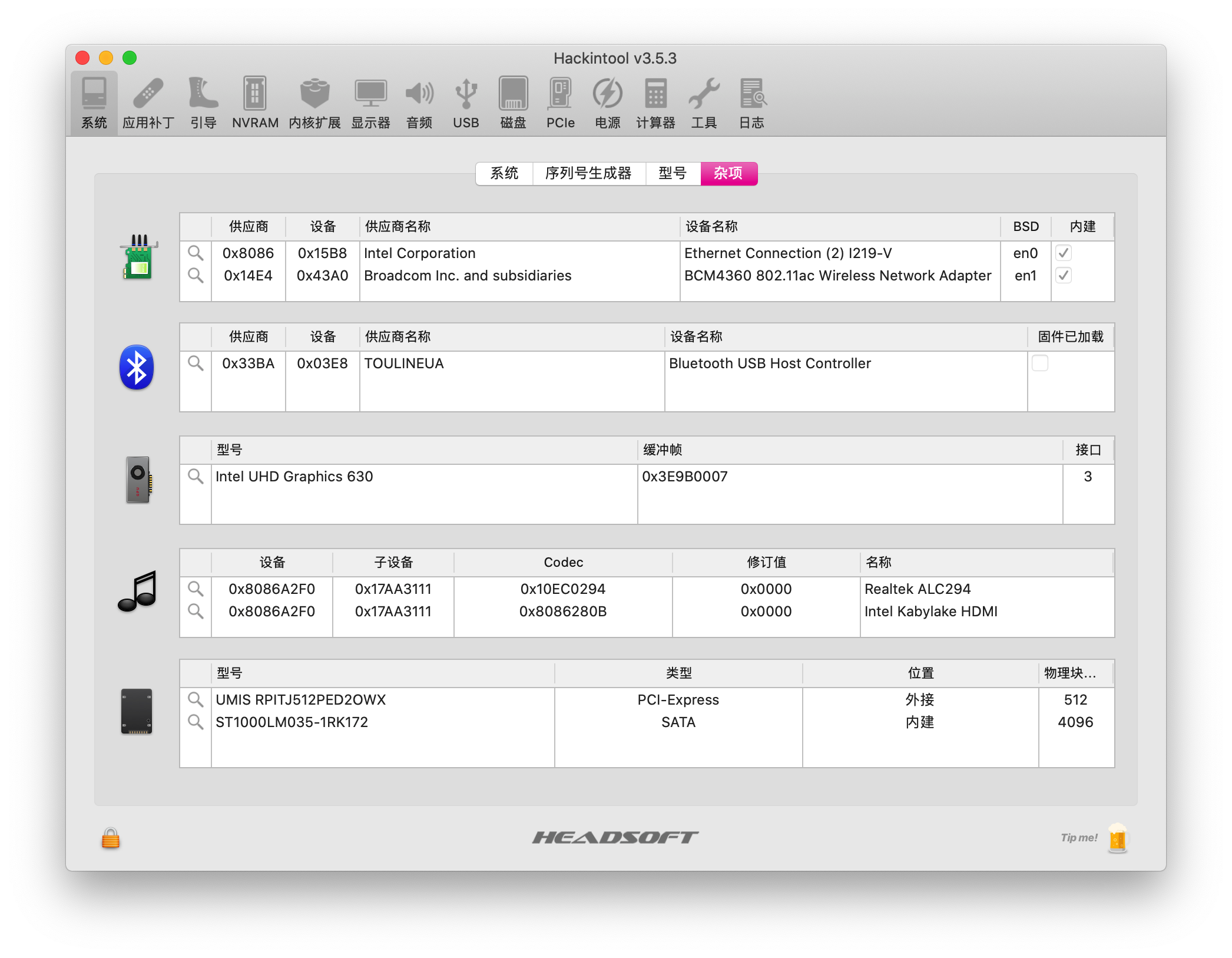The height and width of the screenshot is (958, 1232).
Task: Select the 0x8086280B codec cell
Action: click(563, 611)
